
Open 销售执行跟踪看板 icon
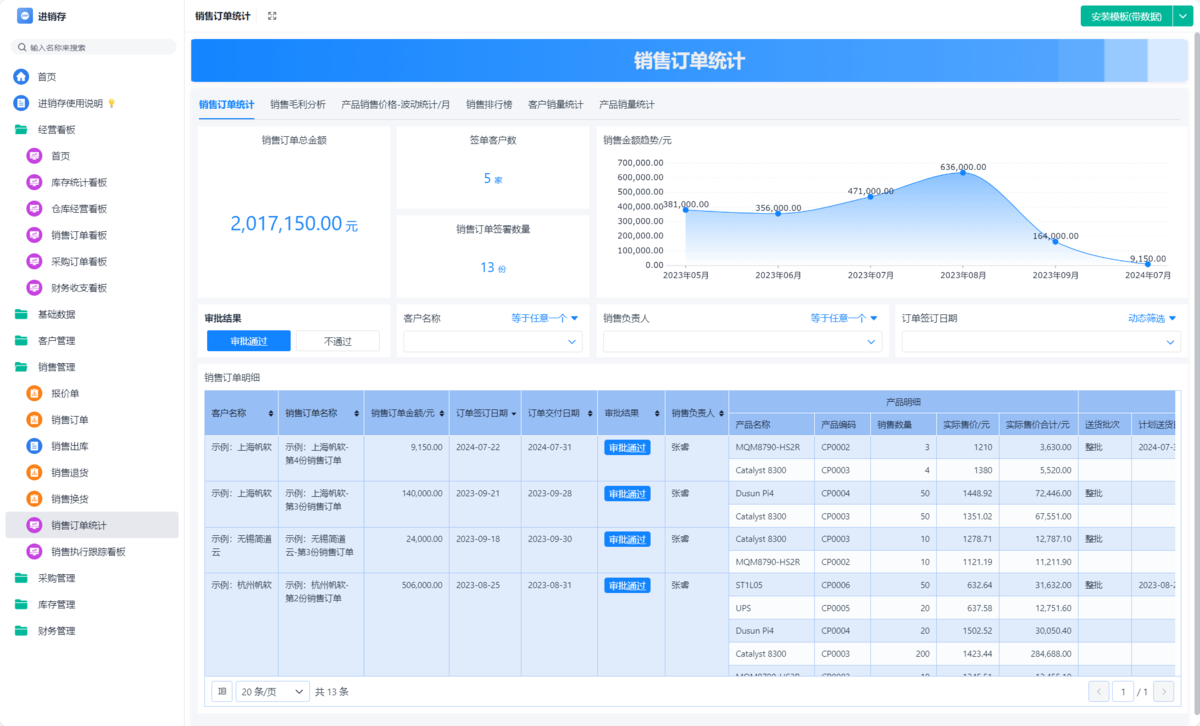pos(34,552)
